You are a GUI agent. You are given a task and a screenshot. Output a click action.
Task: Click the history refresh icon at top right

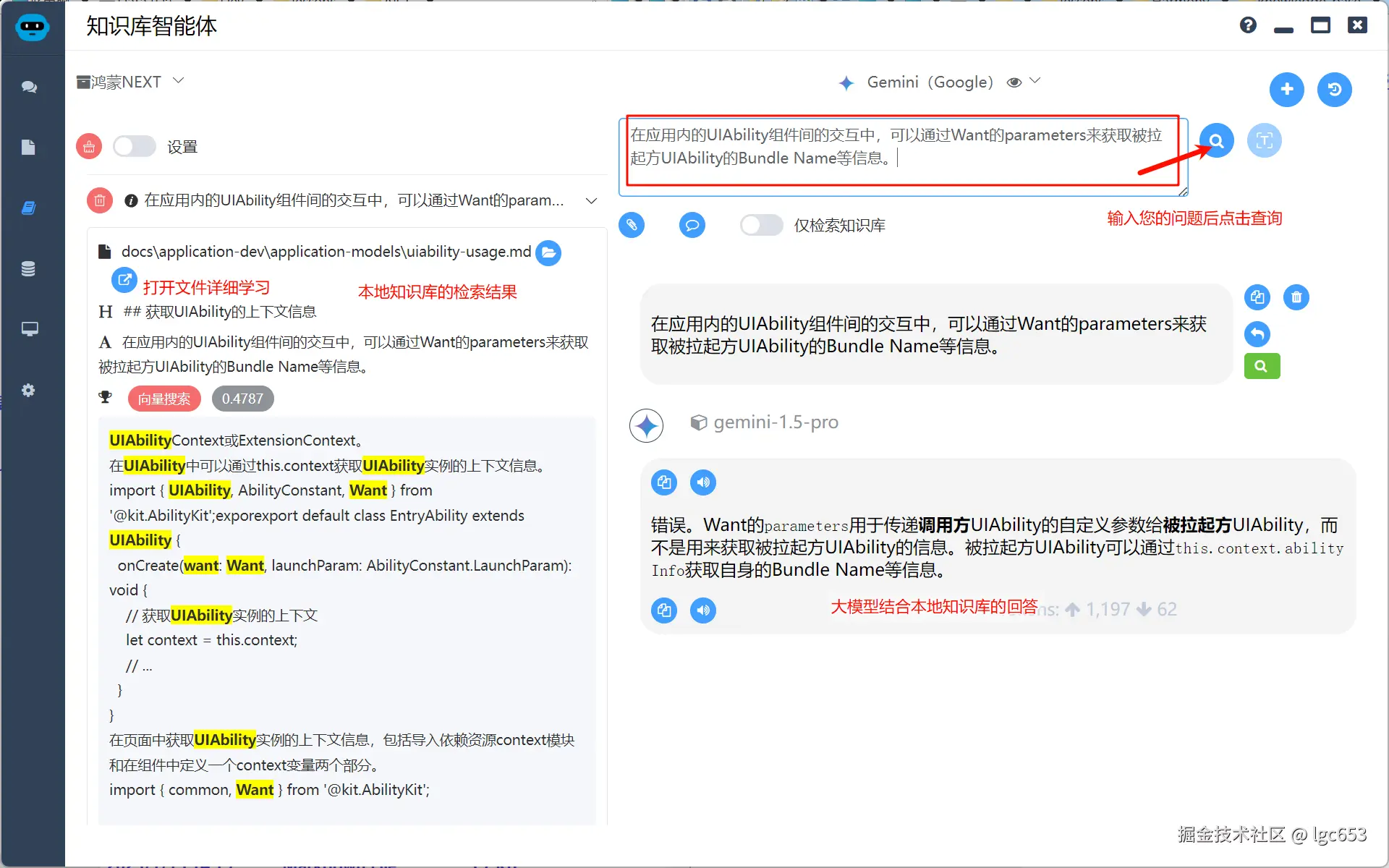point(1334,89)
